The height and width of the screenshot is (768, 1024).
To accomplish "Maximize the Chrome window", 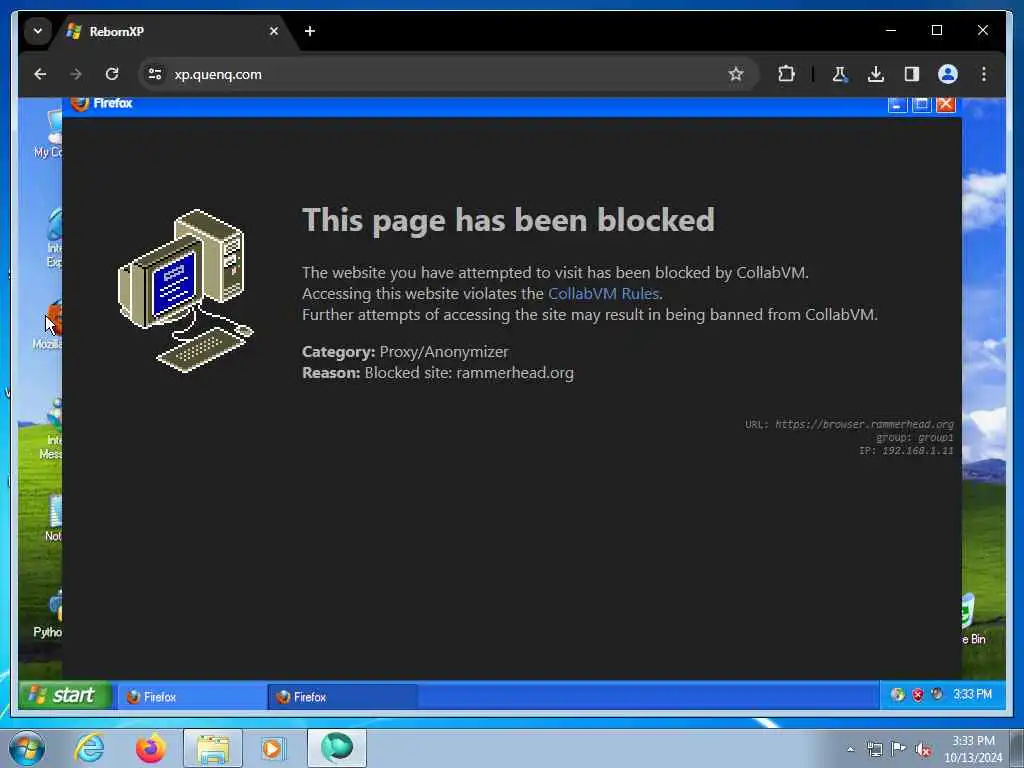I will point(936,30).
